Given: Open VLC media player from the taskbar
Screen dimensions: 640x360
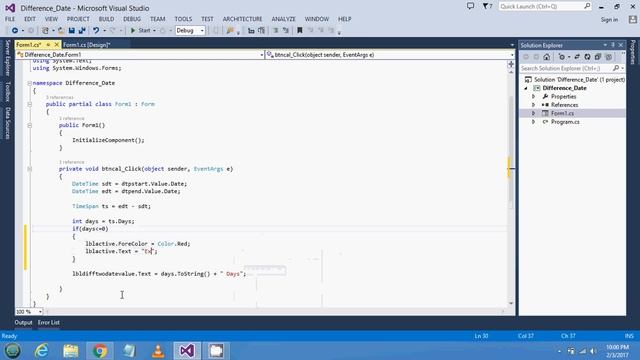Looking at the screenshot, I should (x=158, y=351).
